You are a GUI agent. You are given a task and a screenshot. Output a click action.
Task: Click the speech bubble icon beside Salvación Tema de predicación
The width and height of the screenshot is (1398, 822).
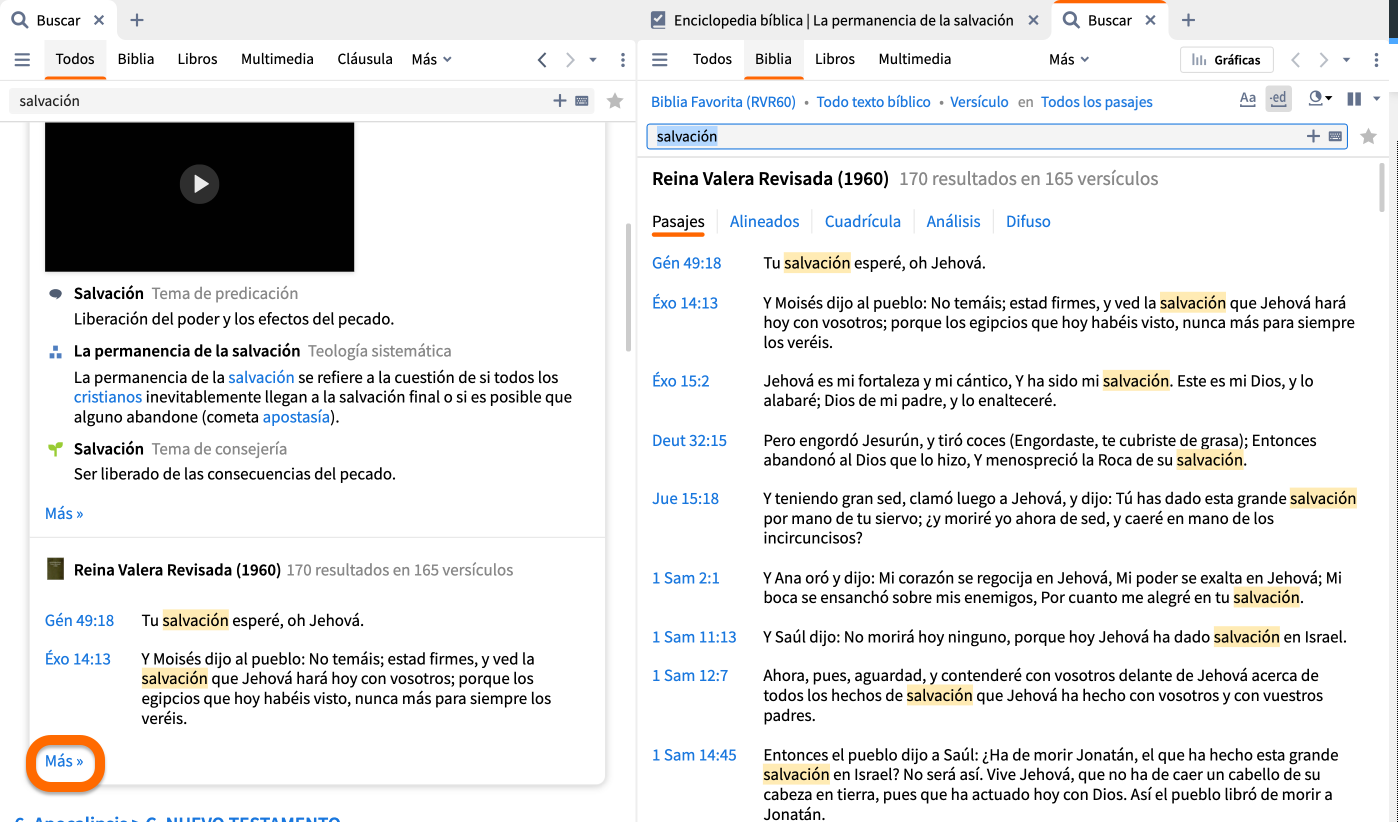[x=56, y=294]
